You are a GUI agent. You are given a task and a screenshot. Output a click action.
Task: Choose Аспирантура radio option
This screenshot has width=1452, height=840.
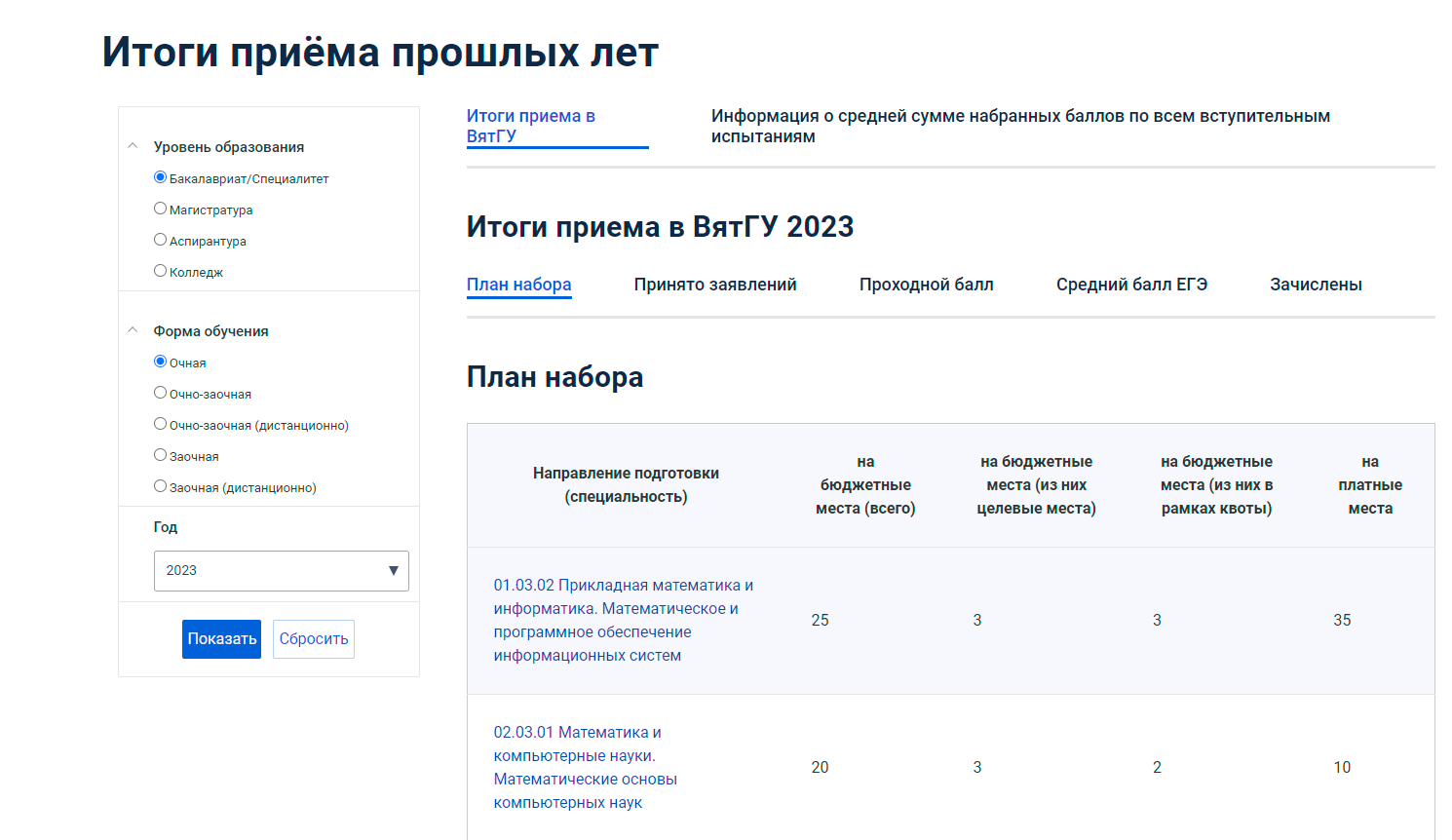pos(161,240)
